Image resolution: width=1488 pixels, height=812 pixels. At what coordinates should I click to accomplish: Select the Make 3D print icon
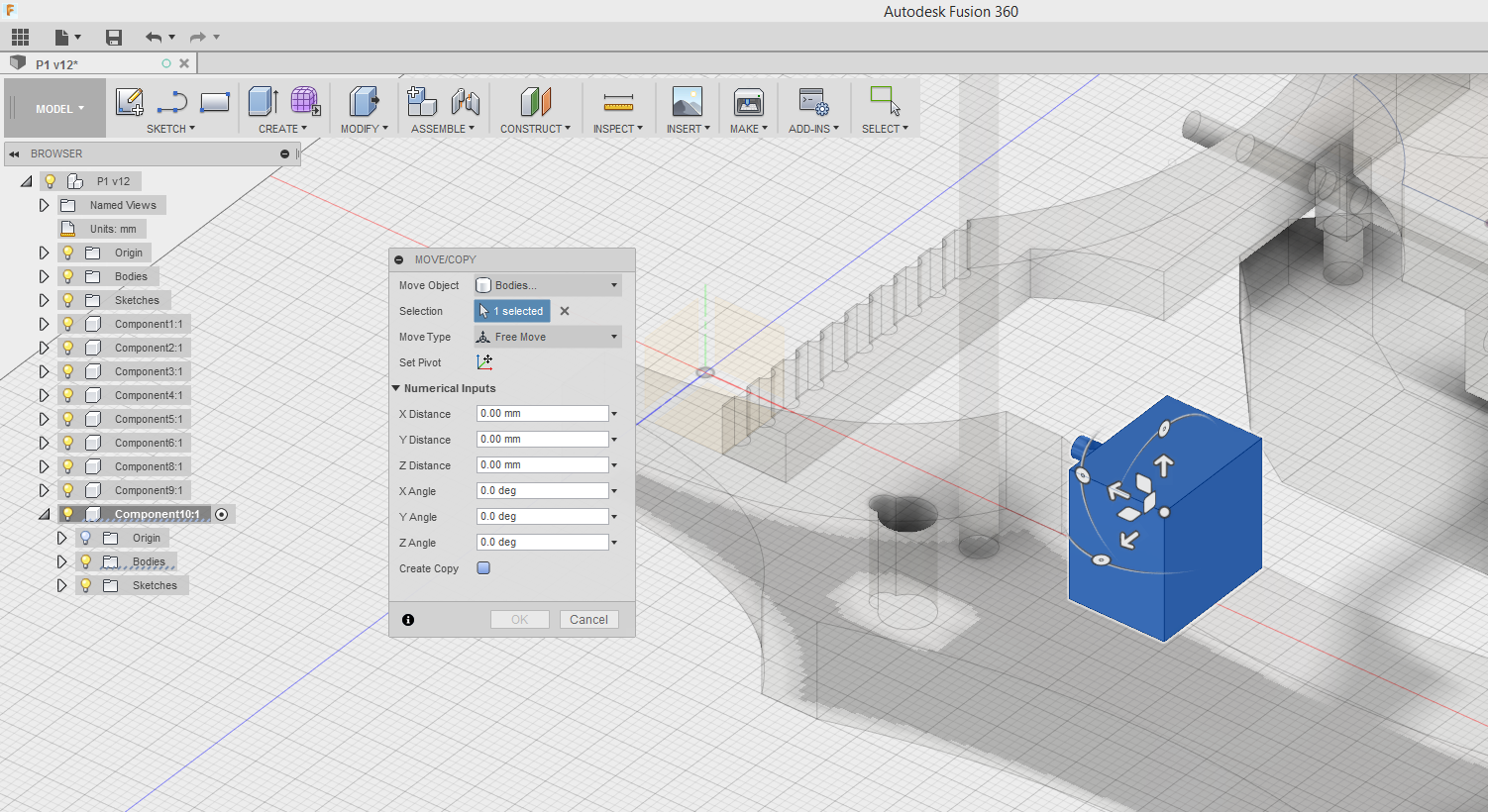click(x=749, y=102)
